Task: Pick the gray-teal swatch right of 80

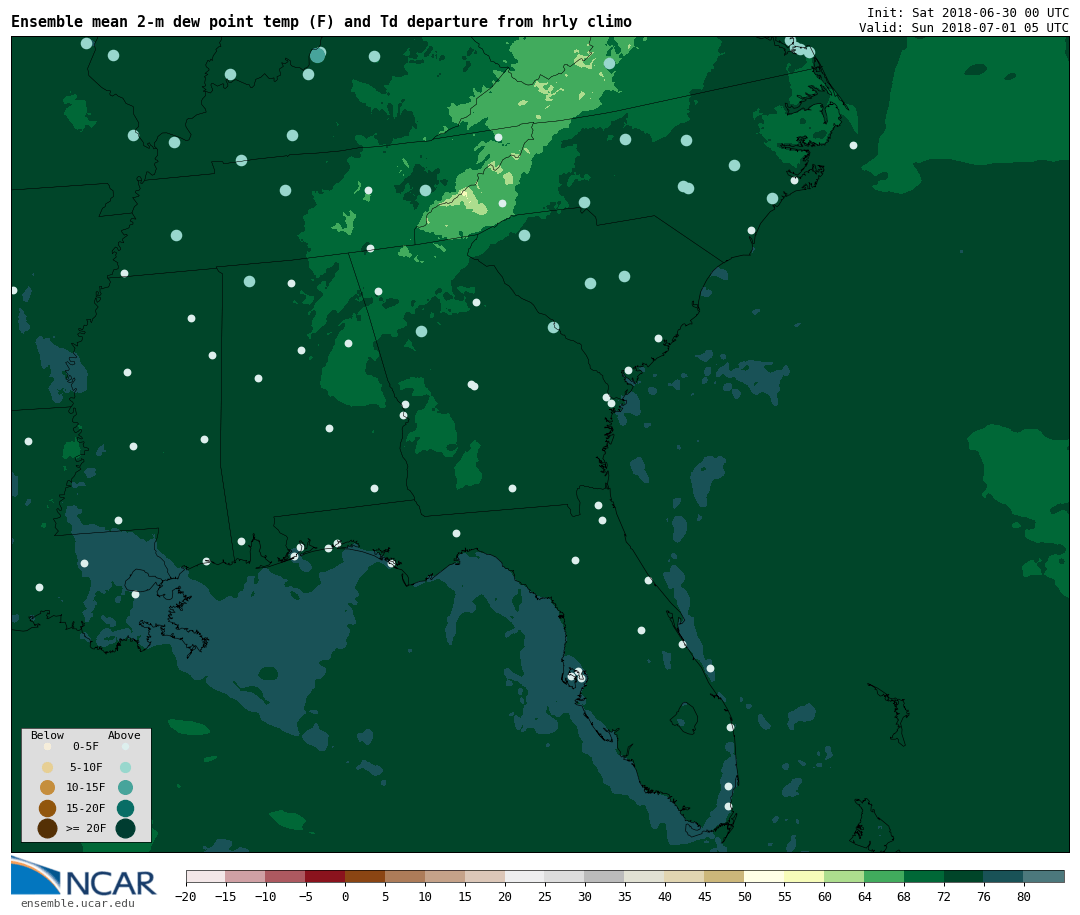Action: pos(1044,876)
